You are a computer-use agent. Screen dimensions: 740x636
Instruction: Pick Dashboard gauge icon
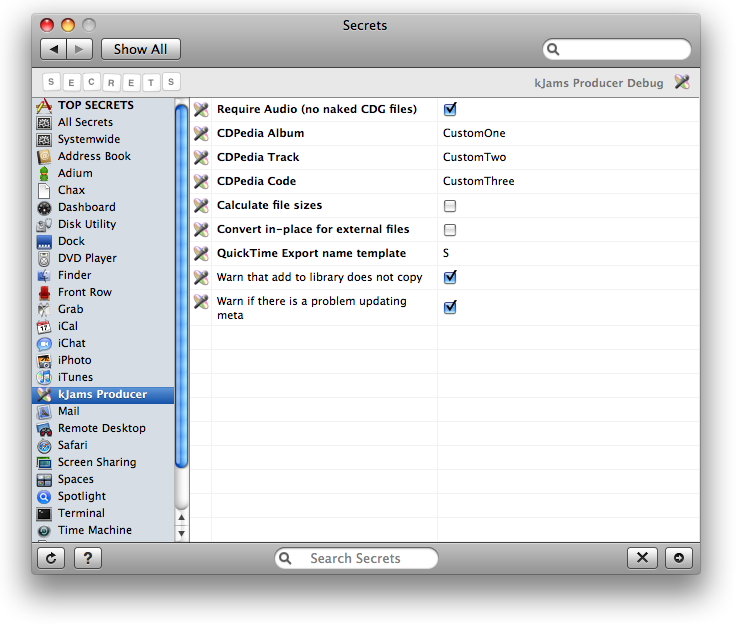tap(44, 208)
